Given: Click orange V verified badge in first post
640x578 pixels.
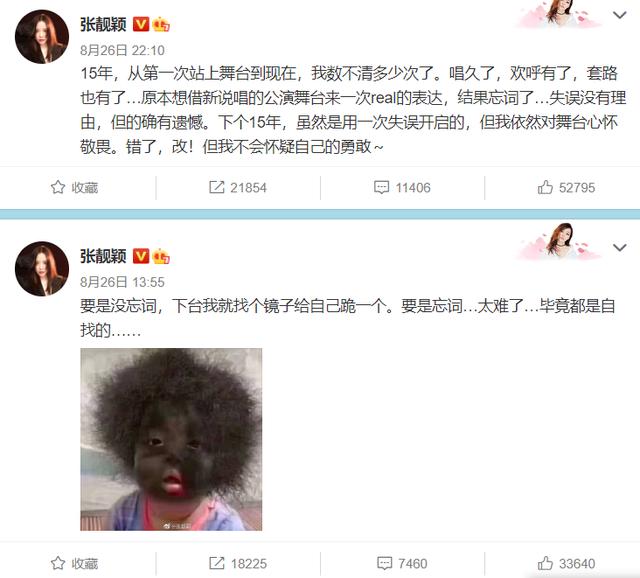Looking at the screenshot, I should pos(141,24).
